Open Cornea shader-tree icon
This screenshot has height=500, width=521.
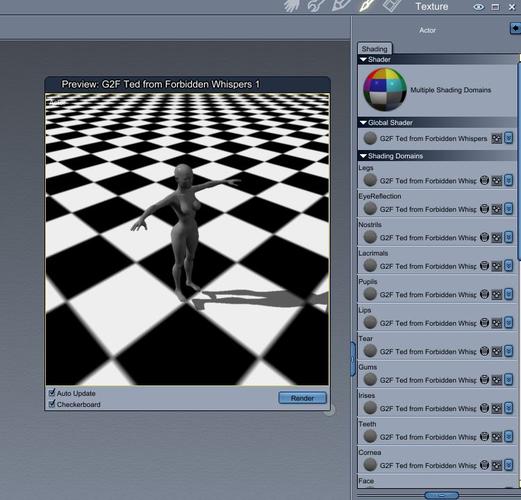coord(497,466)
